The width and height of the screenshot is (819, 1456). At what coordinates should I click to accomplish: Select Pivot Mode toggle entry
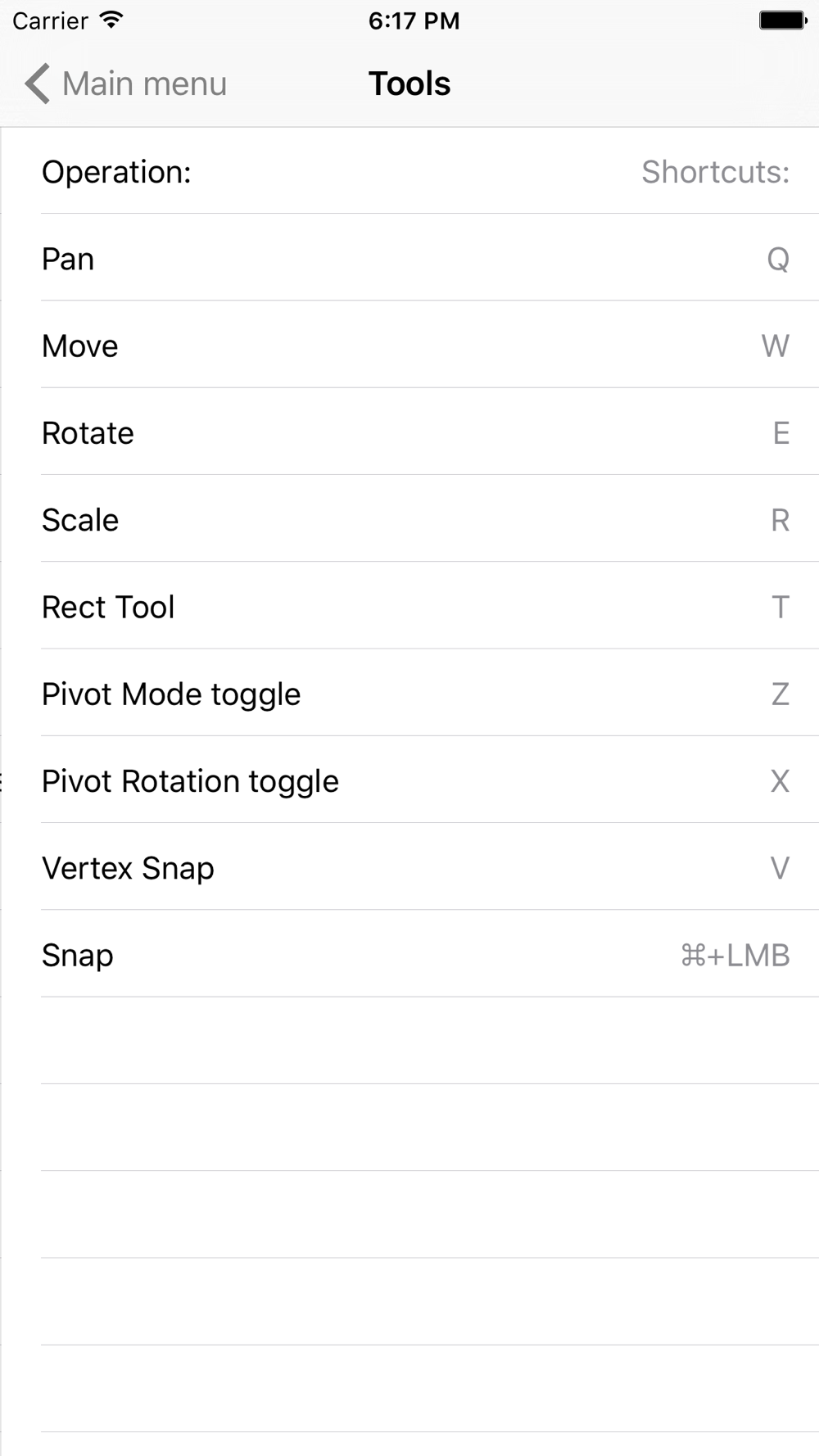[409, 693]
